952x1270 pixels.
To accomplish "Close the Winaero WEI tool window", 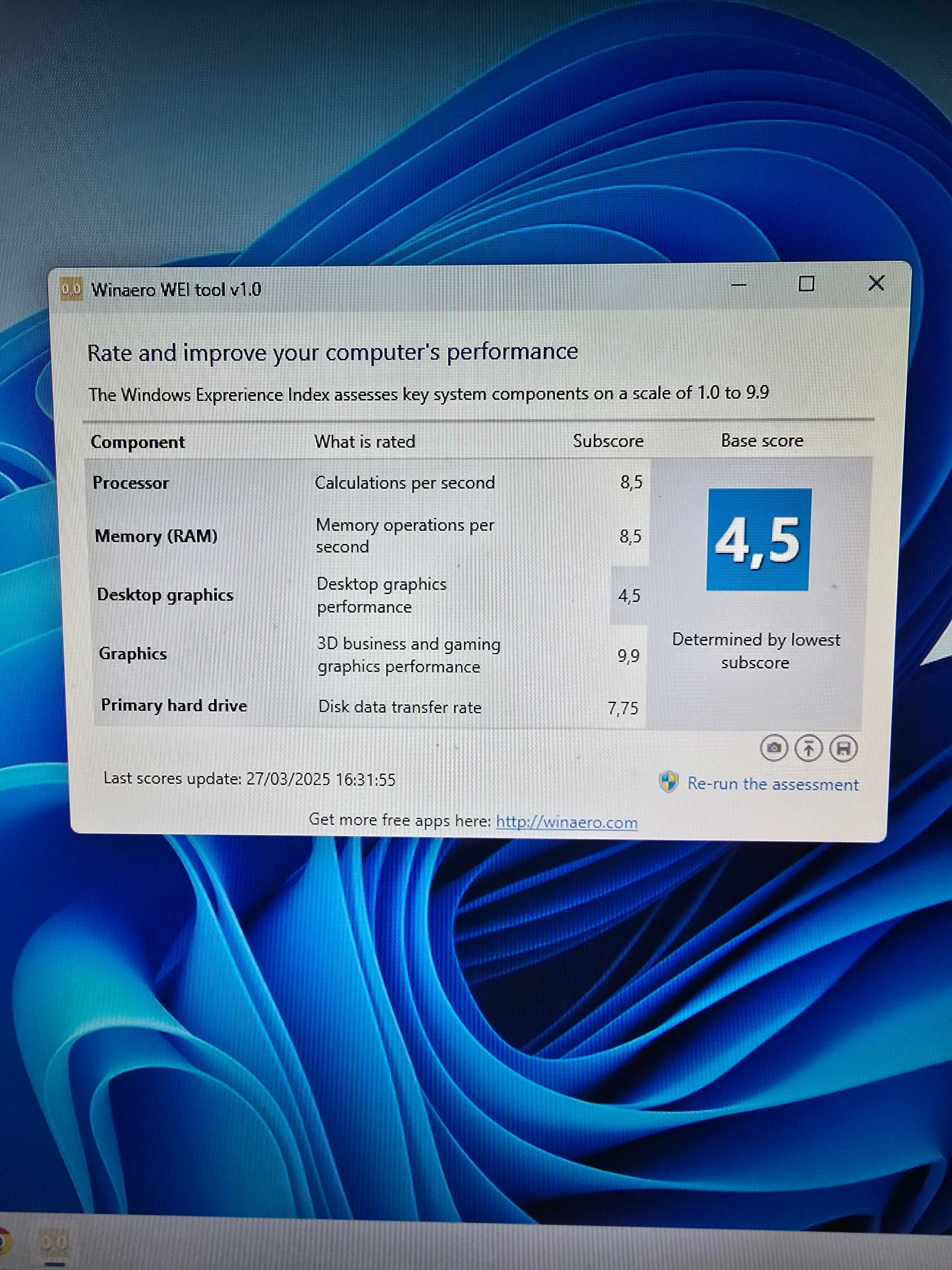I will (x=876, y=283).
